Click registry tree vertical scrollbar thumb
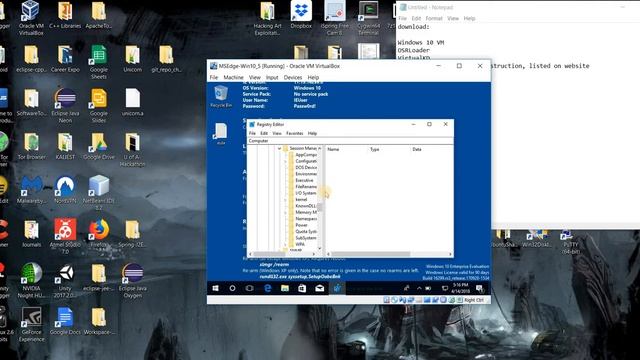 coord(320,207)
